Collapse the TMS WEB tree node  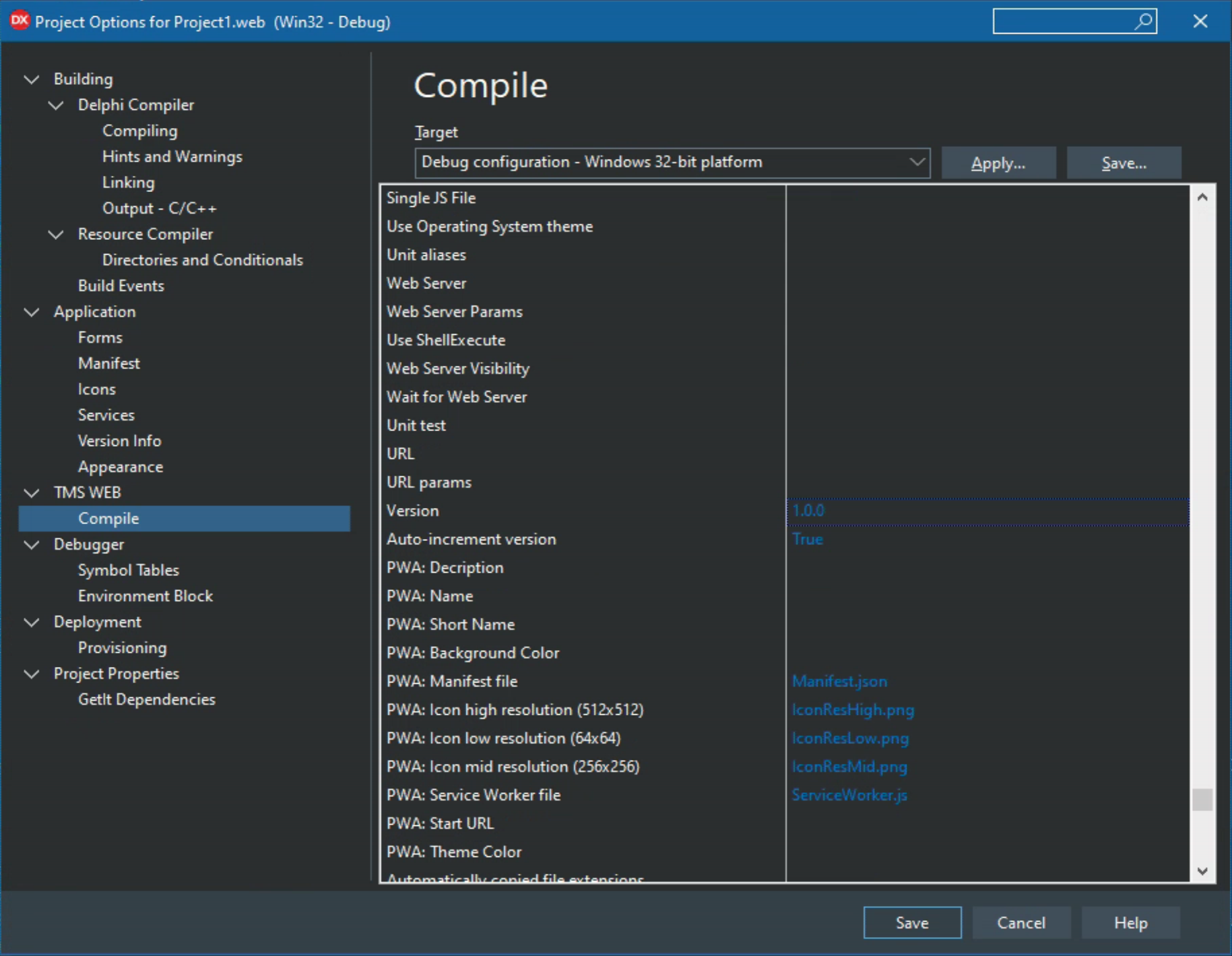coord(32,493)
